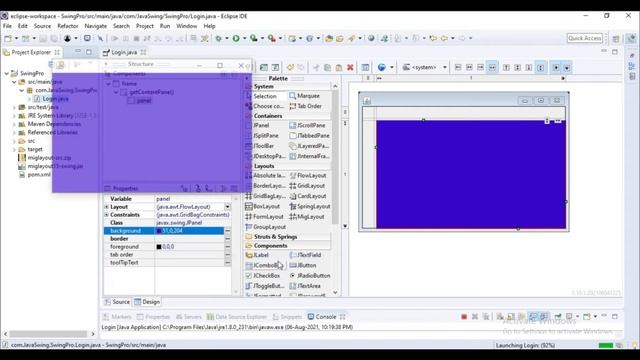Click the blue panel in design canvas

pos(471,174)
